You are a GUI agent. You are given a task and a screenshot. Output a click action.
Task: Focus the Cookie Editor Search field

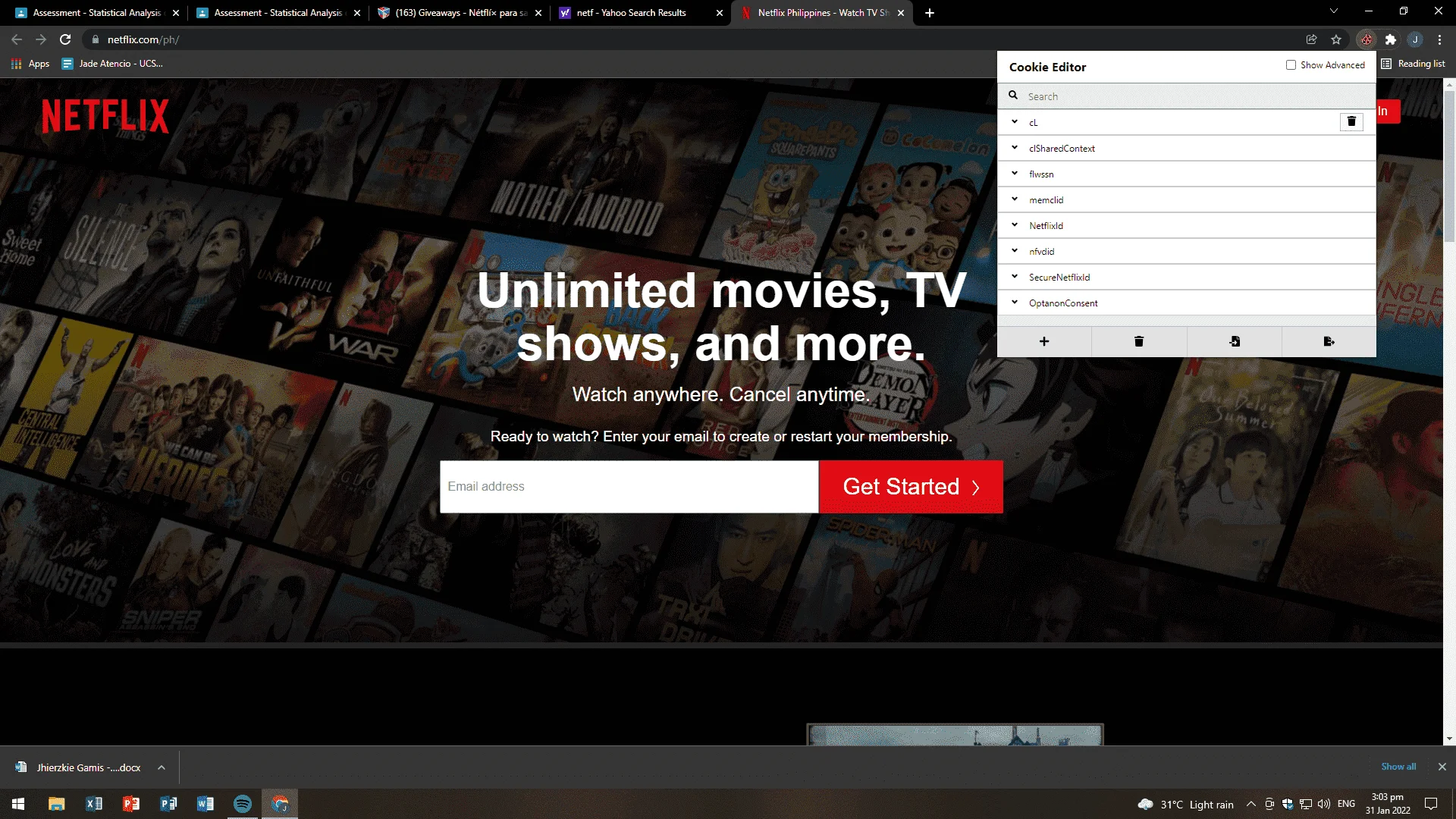pos(1186,96)
